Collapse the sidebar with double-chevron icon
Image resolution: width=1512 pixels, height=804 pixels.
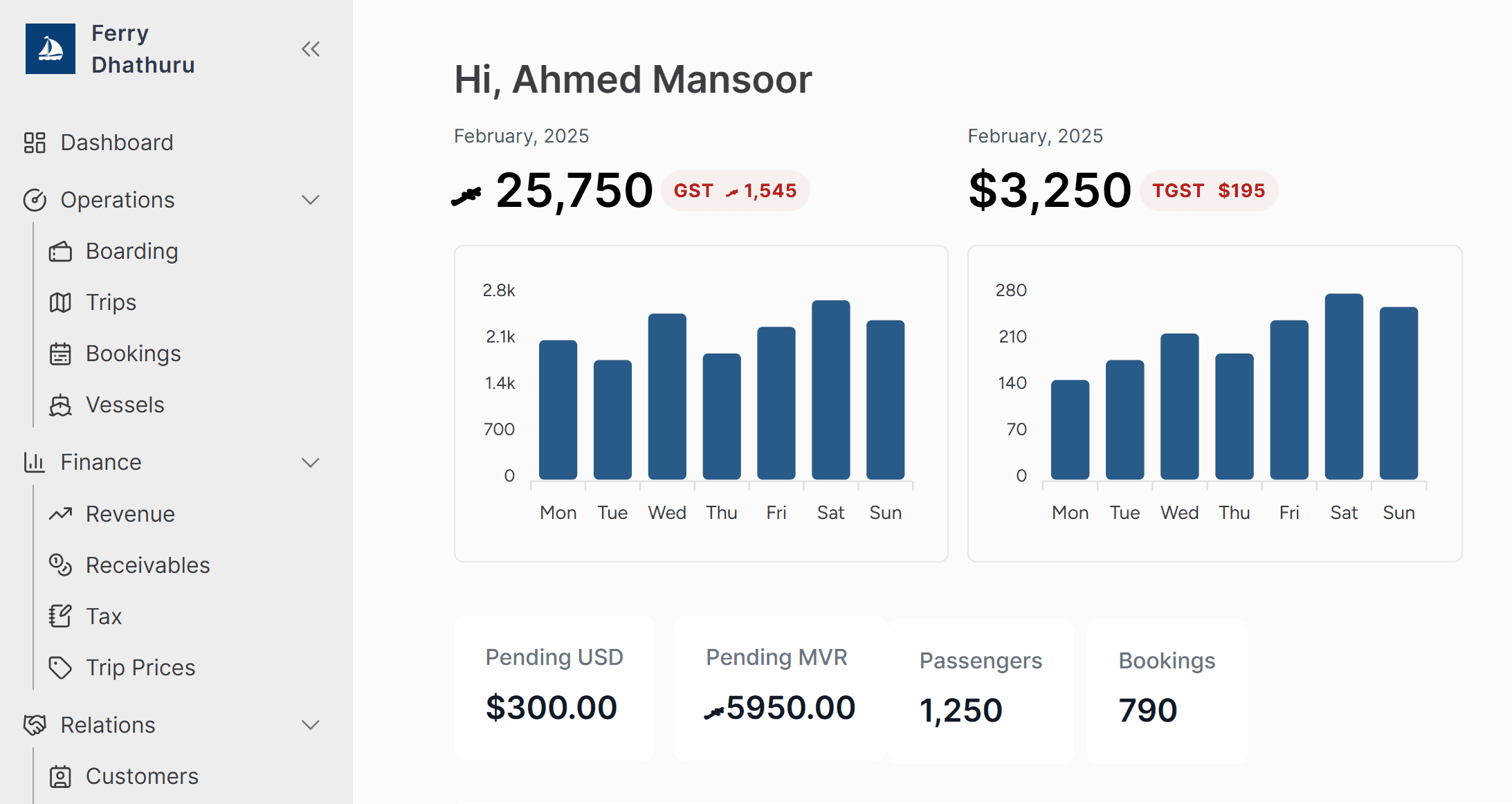click(311, 49)
